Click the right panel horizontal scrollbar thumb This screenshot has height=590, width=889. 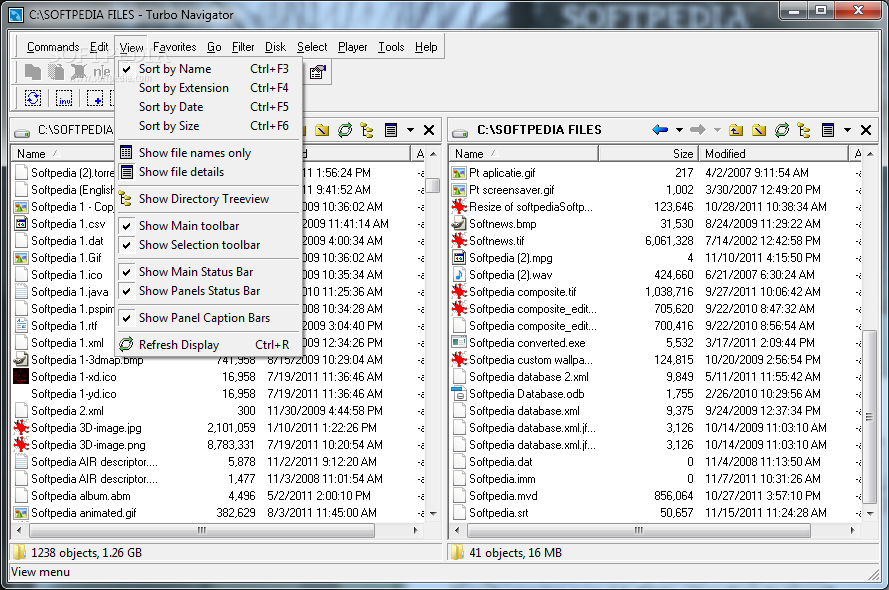click(x=638, y=530)
